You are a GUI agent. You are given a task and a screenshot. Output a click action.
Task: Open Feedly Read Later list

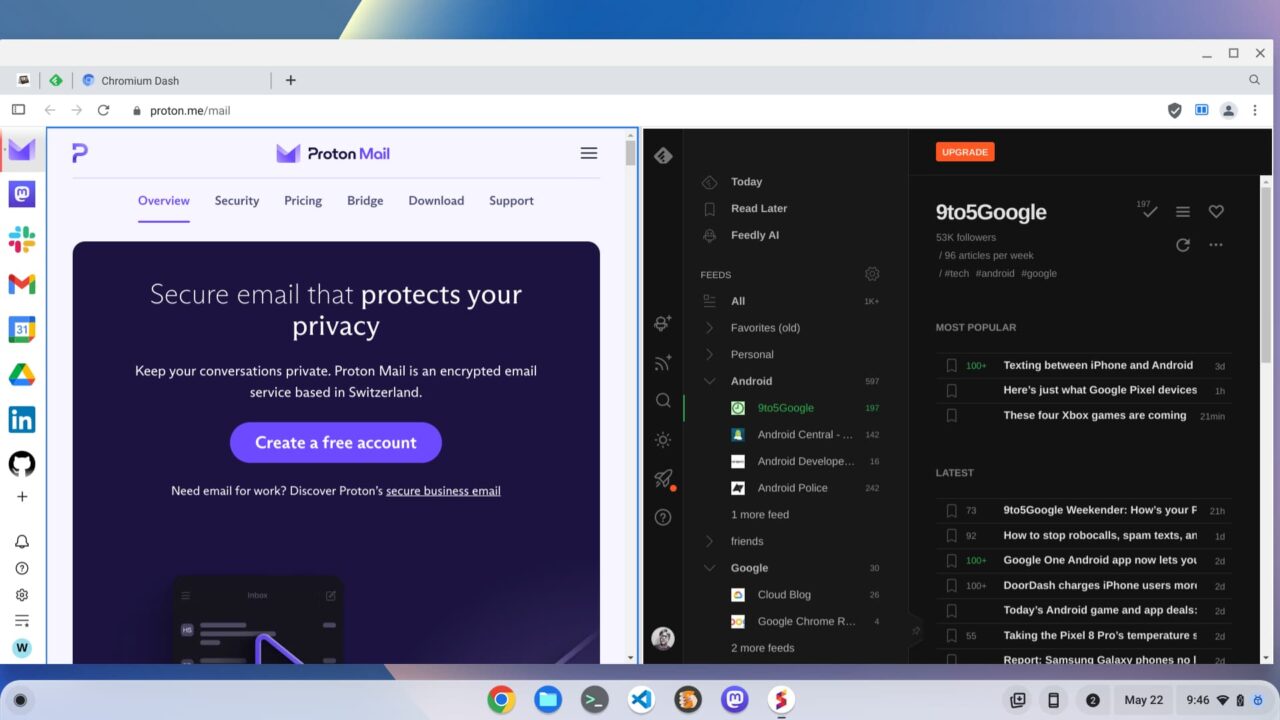click(759, 209)
